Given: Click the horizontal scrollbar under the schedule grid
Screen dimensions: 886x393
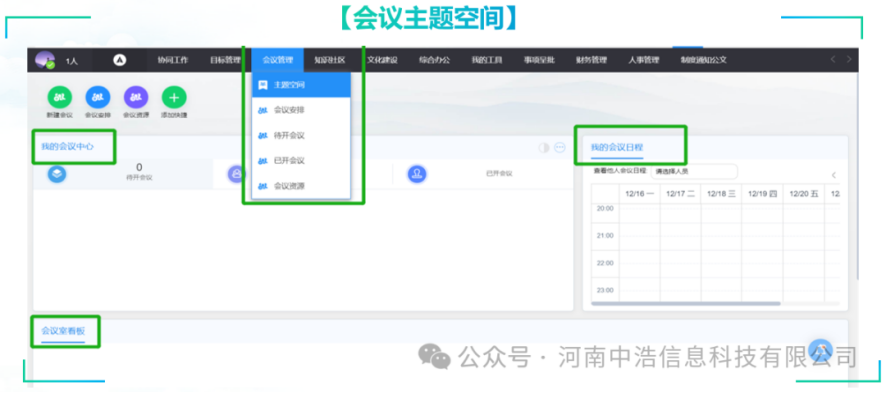Looking at the screenshot, I should coord(685,304).
